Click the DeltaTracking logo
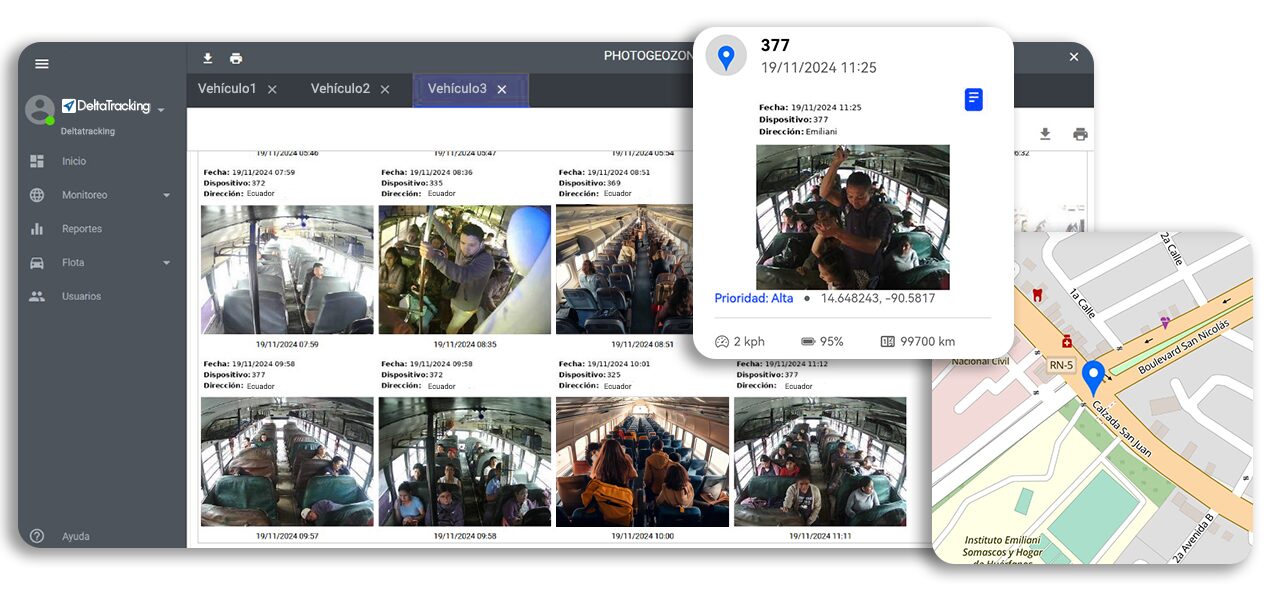The width and height of the screenshot is (1280, 590). click(105, 106)
